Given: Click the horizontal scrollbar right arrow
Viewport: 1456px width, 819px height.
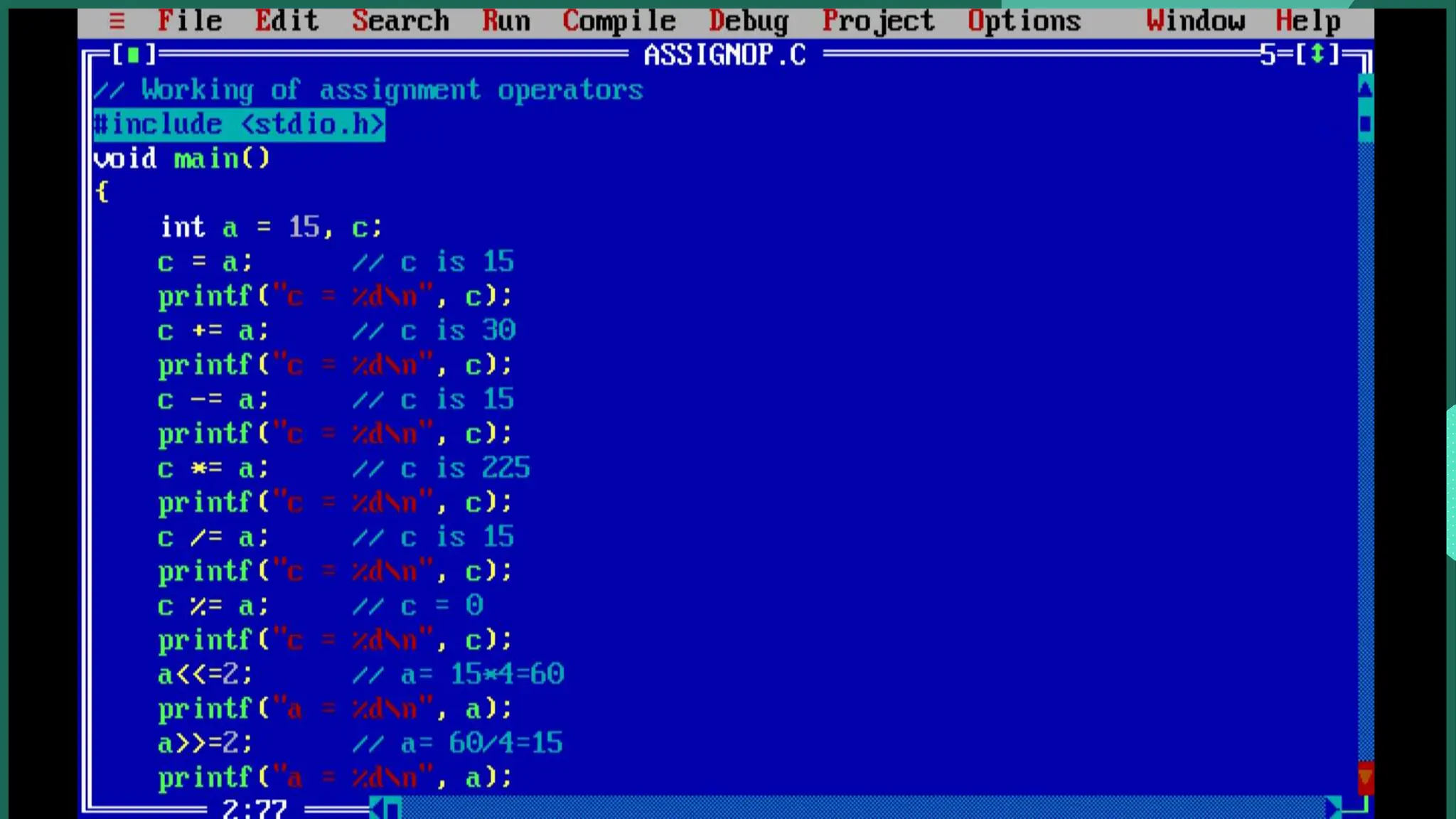Looking at the screenshot, I should 1333,808.
